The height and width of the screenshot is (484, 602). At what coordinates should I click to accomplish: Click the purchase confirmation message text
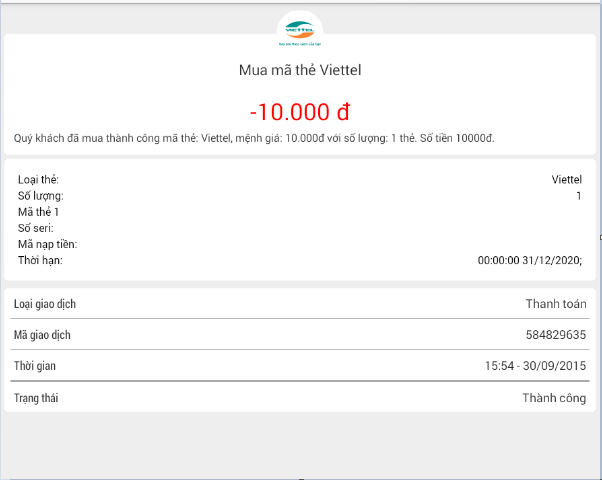[x=255, y=138]
